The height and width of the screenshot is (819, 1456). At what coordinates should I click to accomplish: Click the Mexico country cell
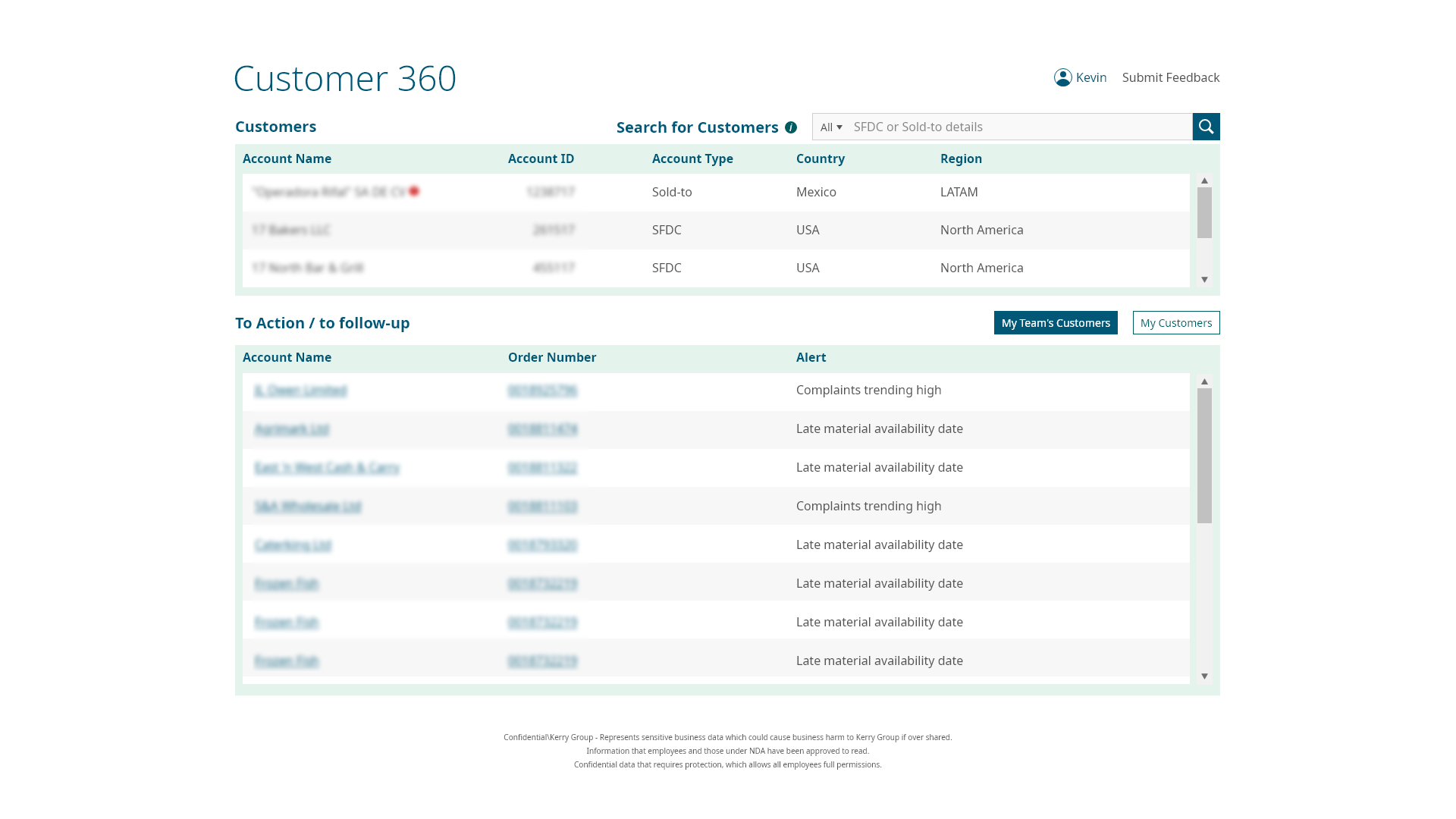click(x=816, y=192)
